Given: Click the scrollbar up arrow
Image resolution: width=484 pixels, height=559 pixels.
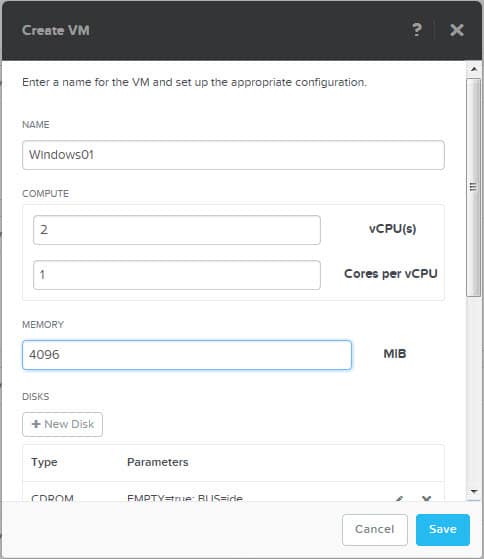Looking at the screenshot, I should point(474,69).
